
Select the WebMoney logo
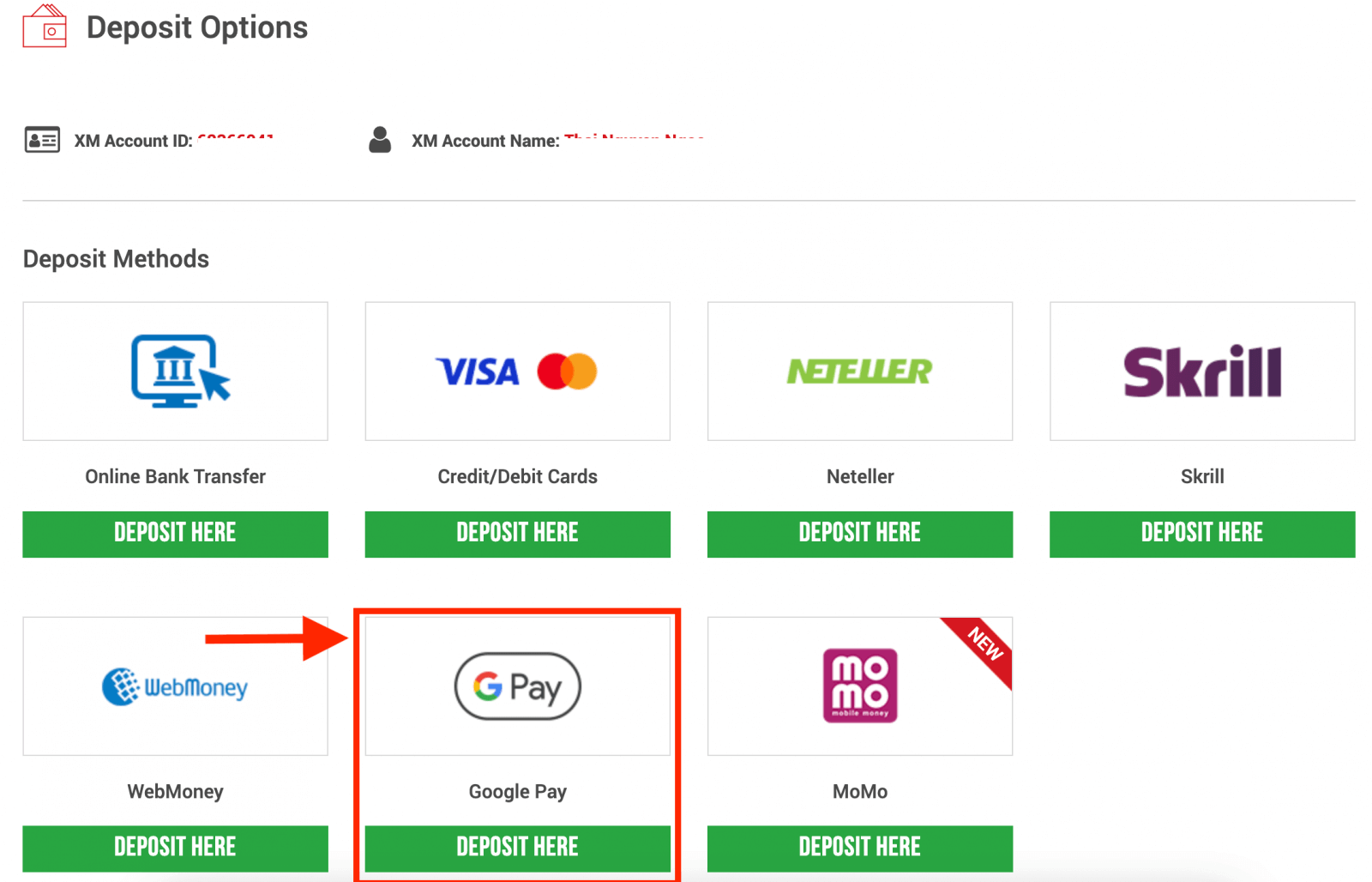click(175, 686)
